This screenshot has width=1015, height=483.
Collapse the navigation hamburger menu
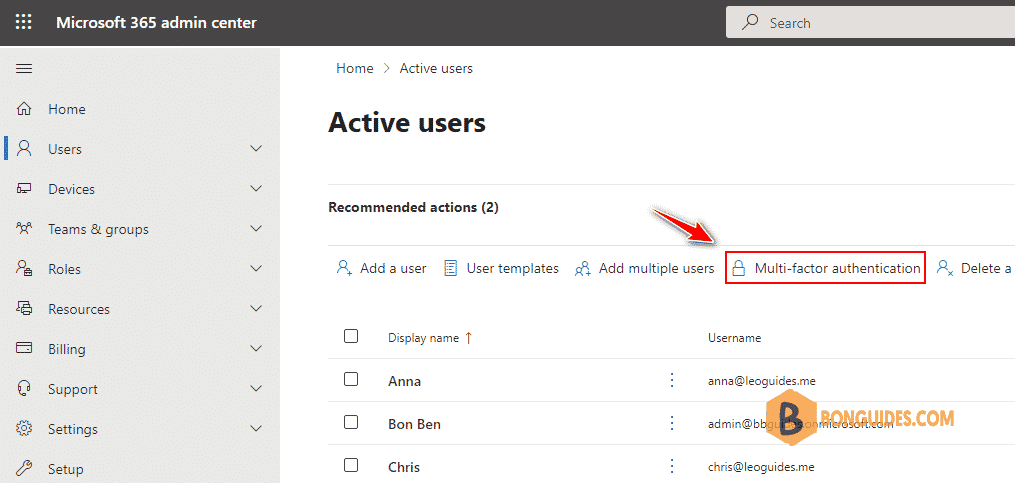(24, 69)
